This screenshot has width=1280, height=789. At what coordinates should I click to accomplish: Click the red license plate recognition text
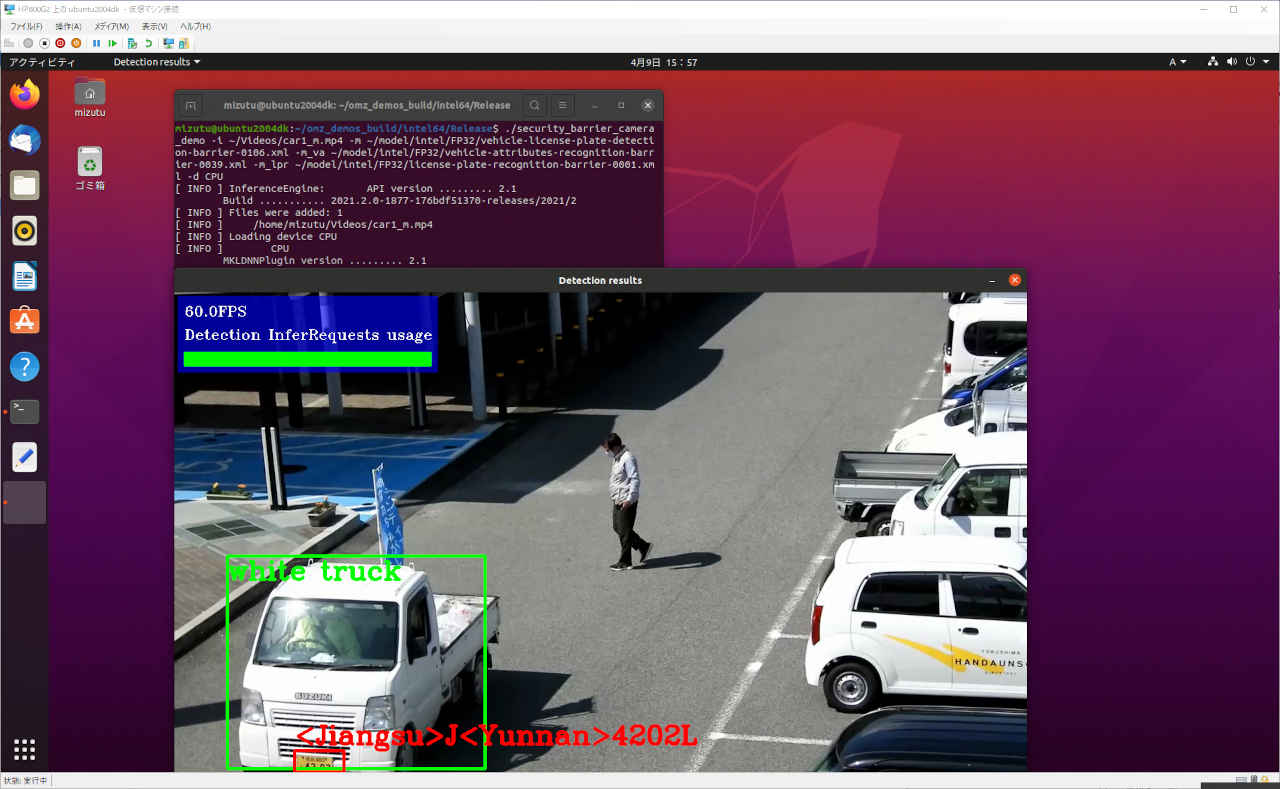pos(497,737)
